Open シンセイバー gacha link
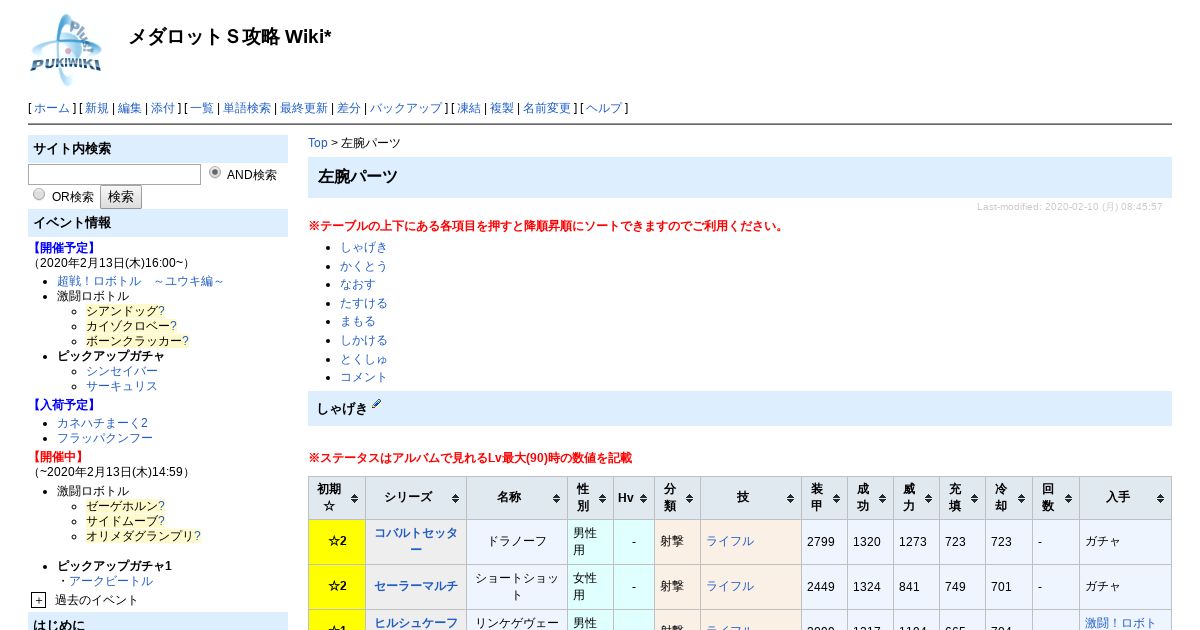The width and height of the screenshot is (1200, 630). pos(122,371)
